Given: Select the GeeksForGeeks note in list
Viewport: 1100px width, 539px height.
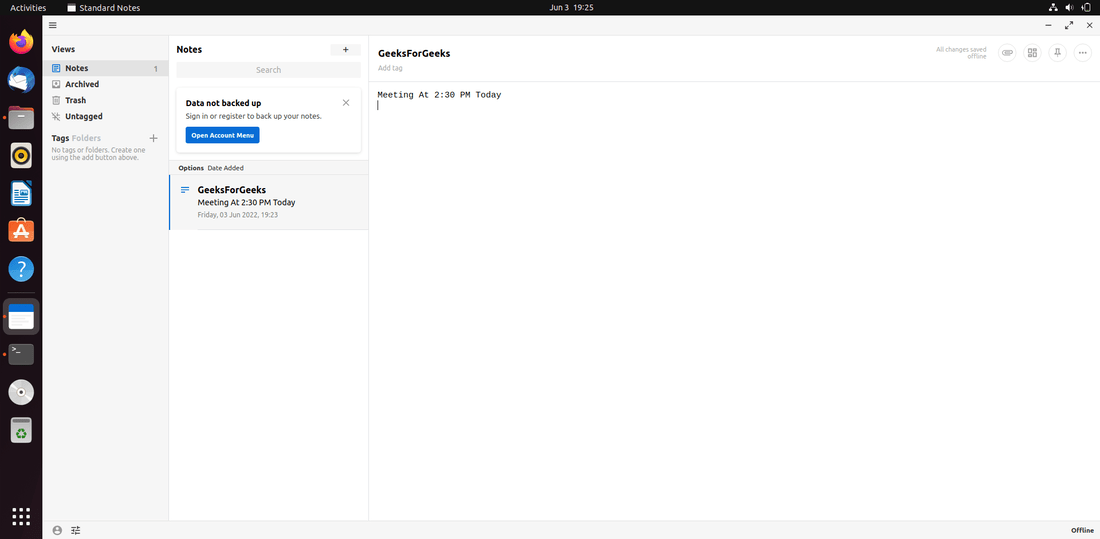Looking at the screenshot, I should [269, 202].
